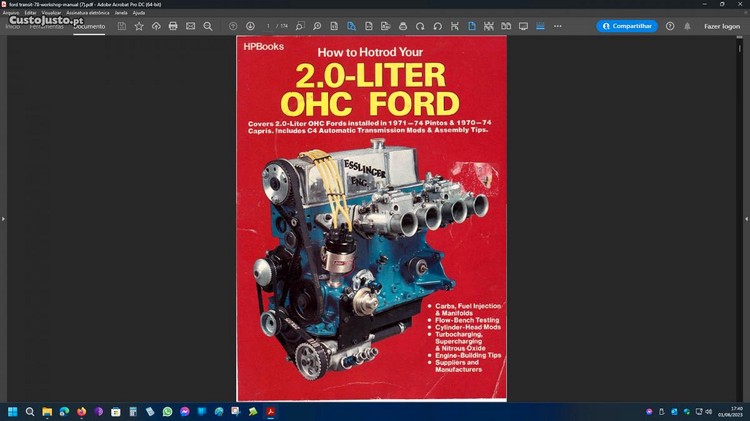Open the Visualizar menu
The width and height of the screenshot is (750, 421).
(x=52, y=13)
